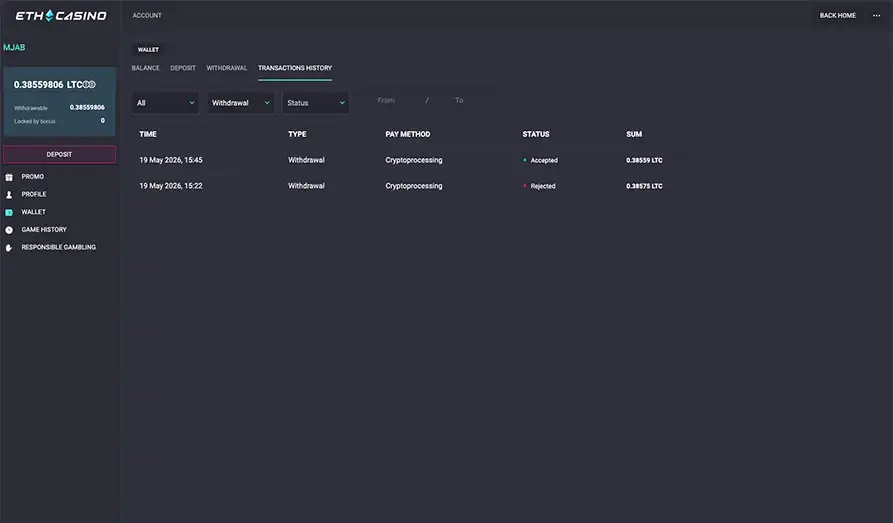
Task: Click the Responsible Gambling hand icon
Action: click(x=9, y=248)
